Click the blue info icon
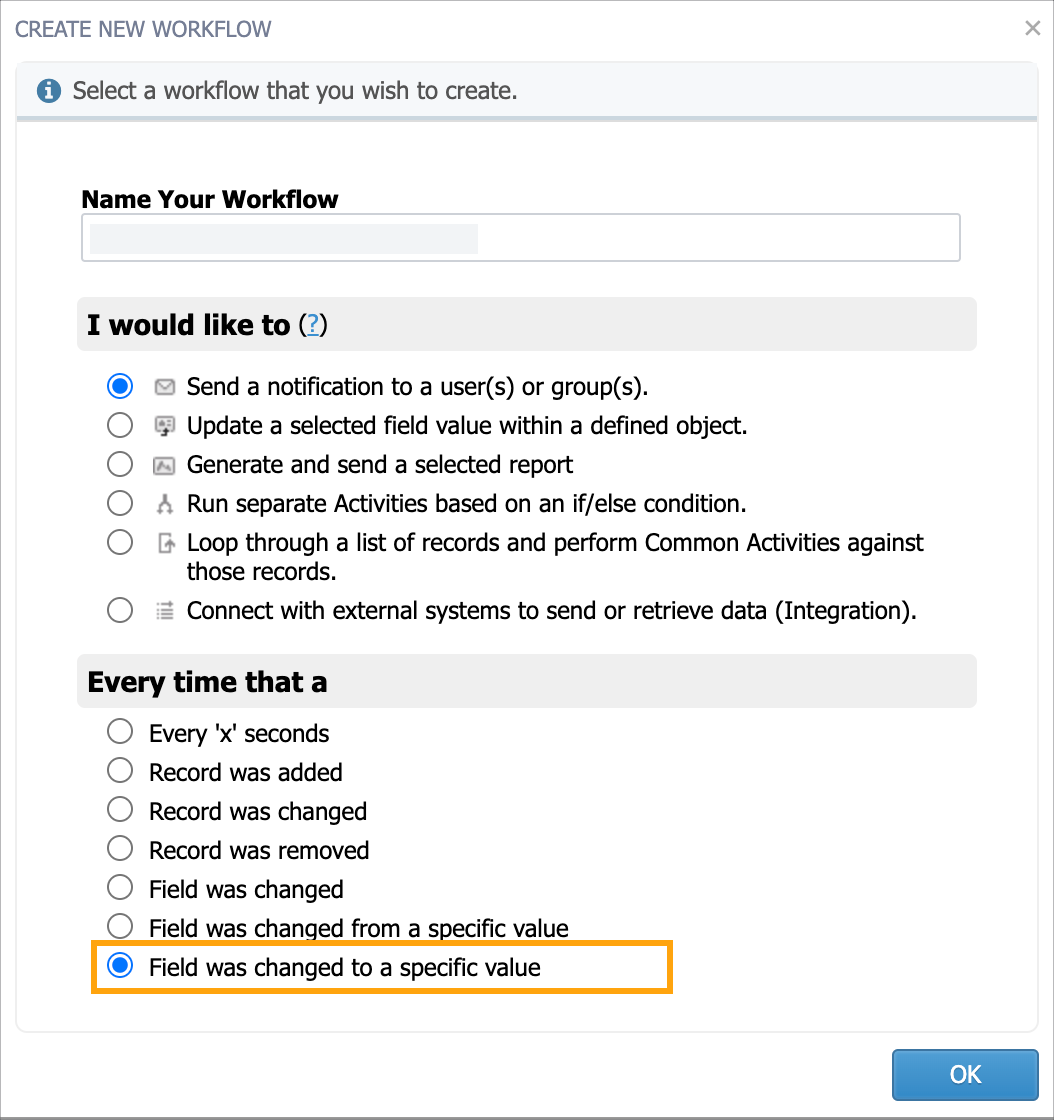1054x1120 pixels. (49, 91)
